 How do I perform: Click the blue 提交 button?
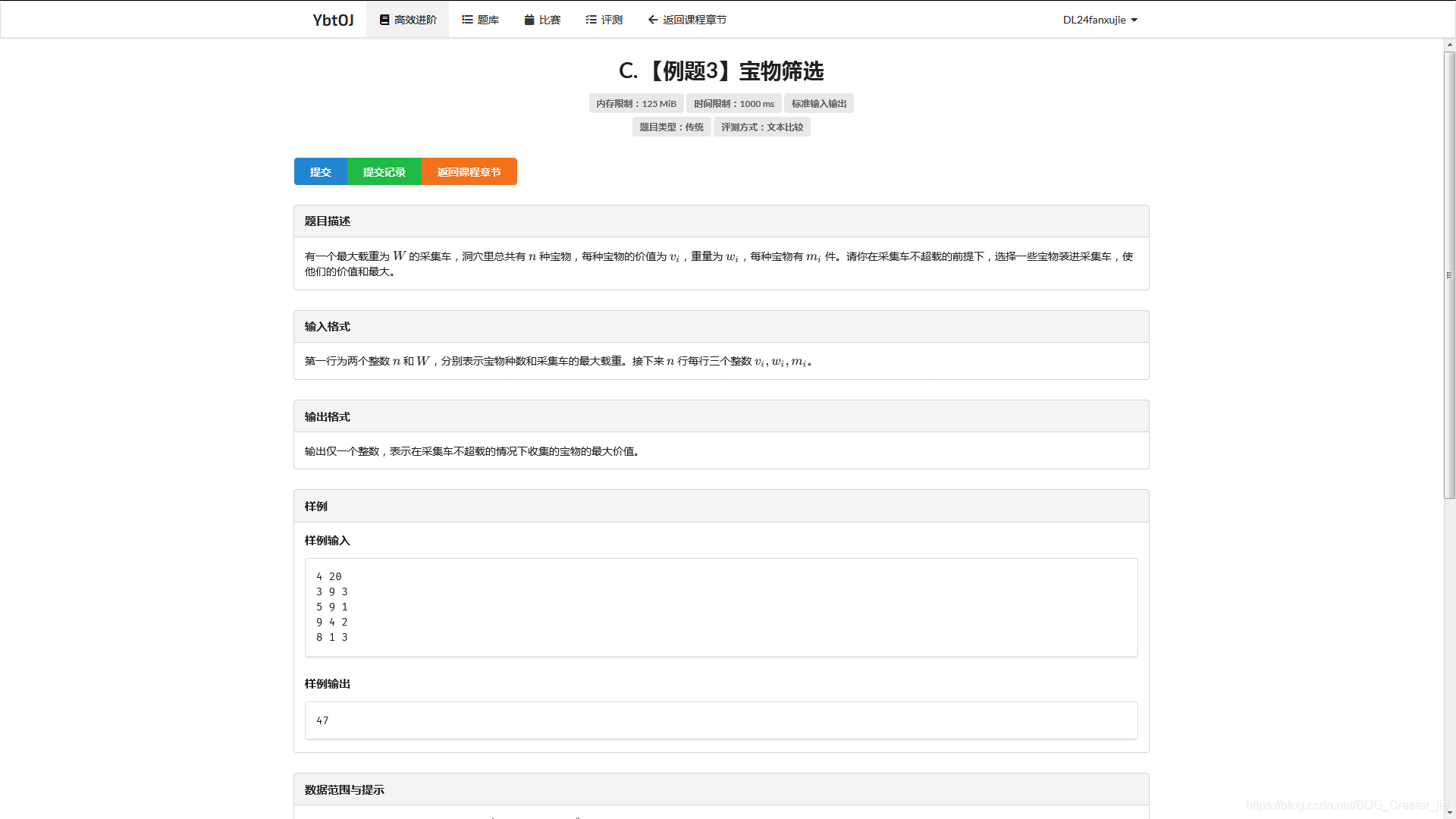click(320, 171)
